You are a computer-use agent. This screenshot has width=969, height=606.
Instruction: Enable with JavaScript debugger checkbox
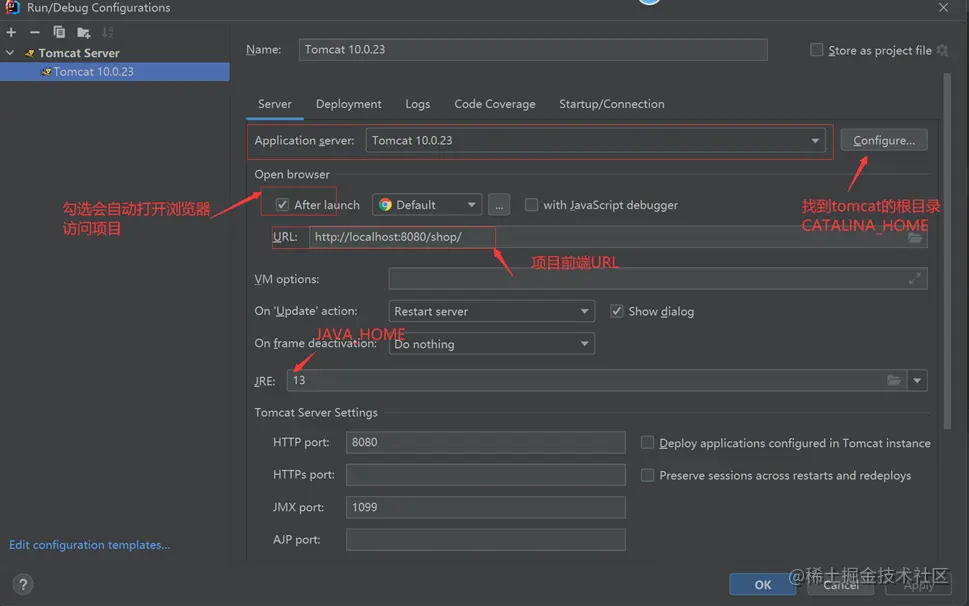532,205
